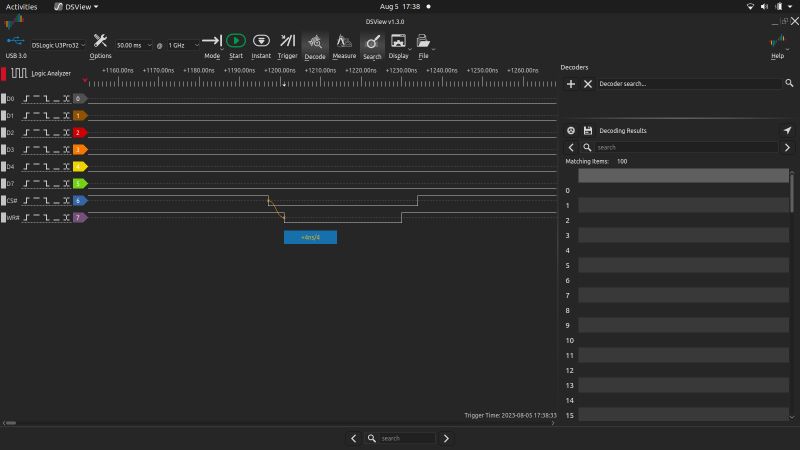Set high level trigger on D1
The width and height of the screenshot is (800, 450).
pos(36,115)
